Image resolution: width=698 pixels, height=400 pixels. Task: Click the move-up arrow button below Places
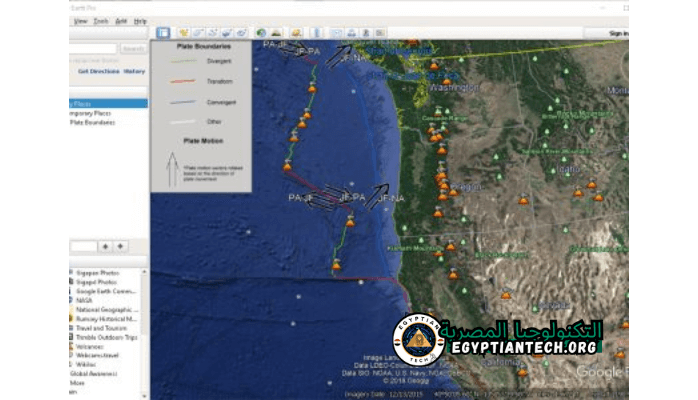[105, 245]
